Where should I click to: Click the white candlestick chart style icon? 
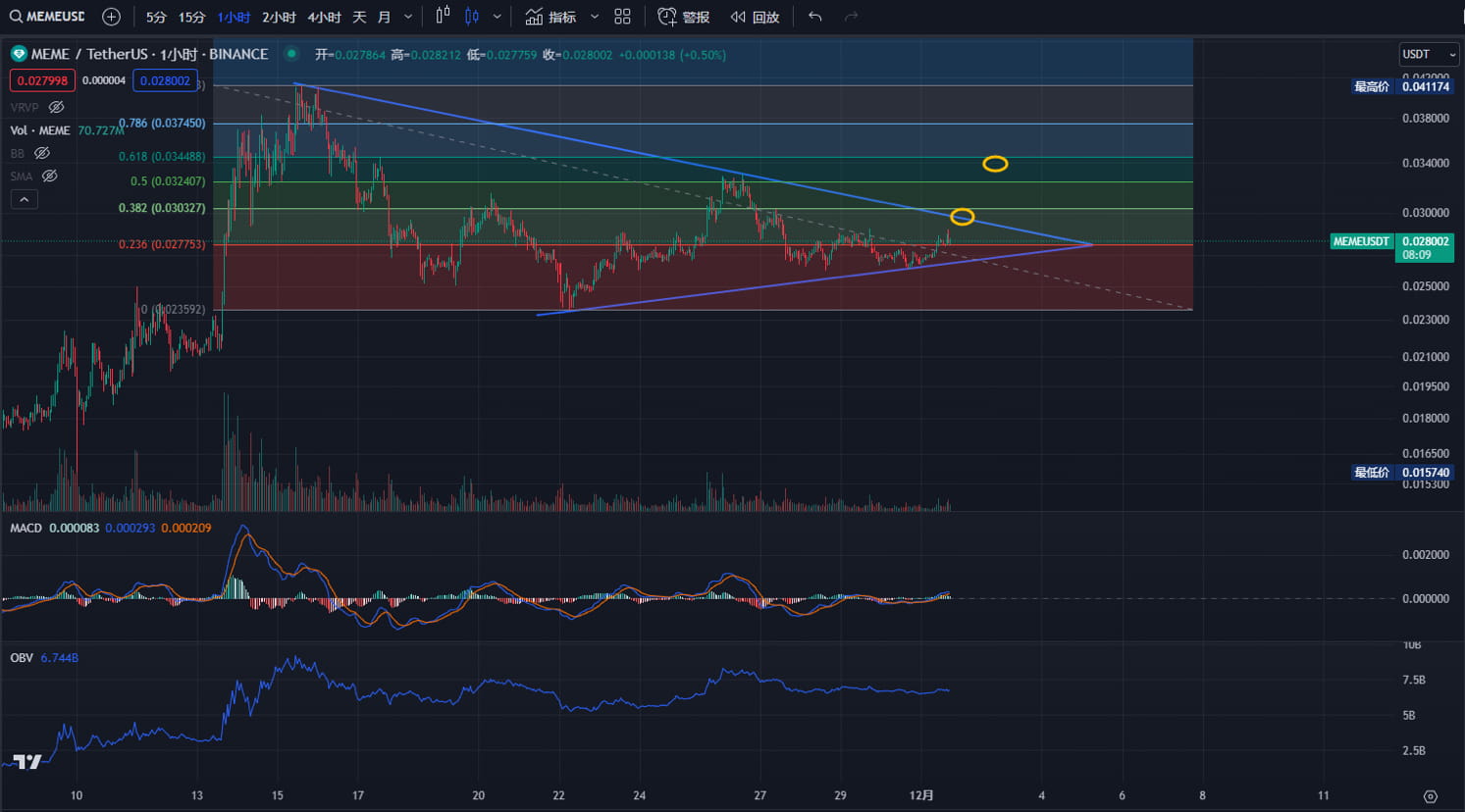[443, 17]
